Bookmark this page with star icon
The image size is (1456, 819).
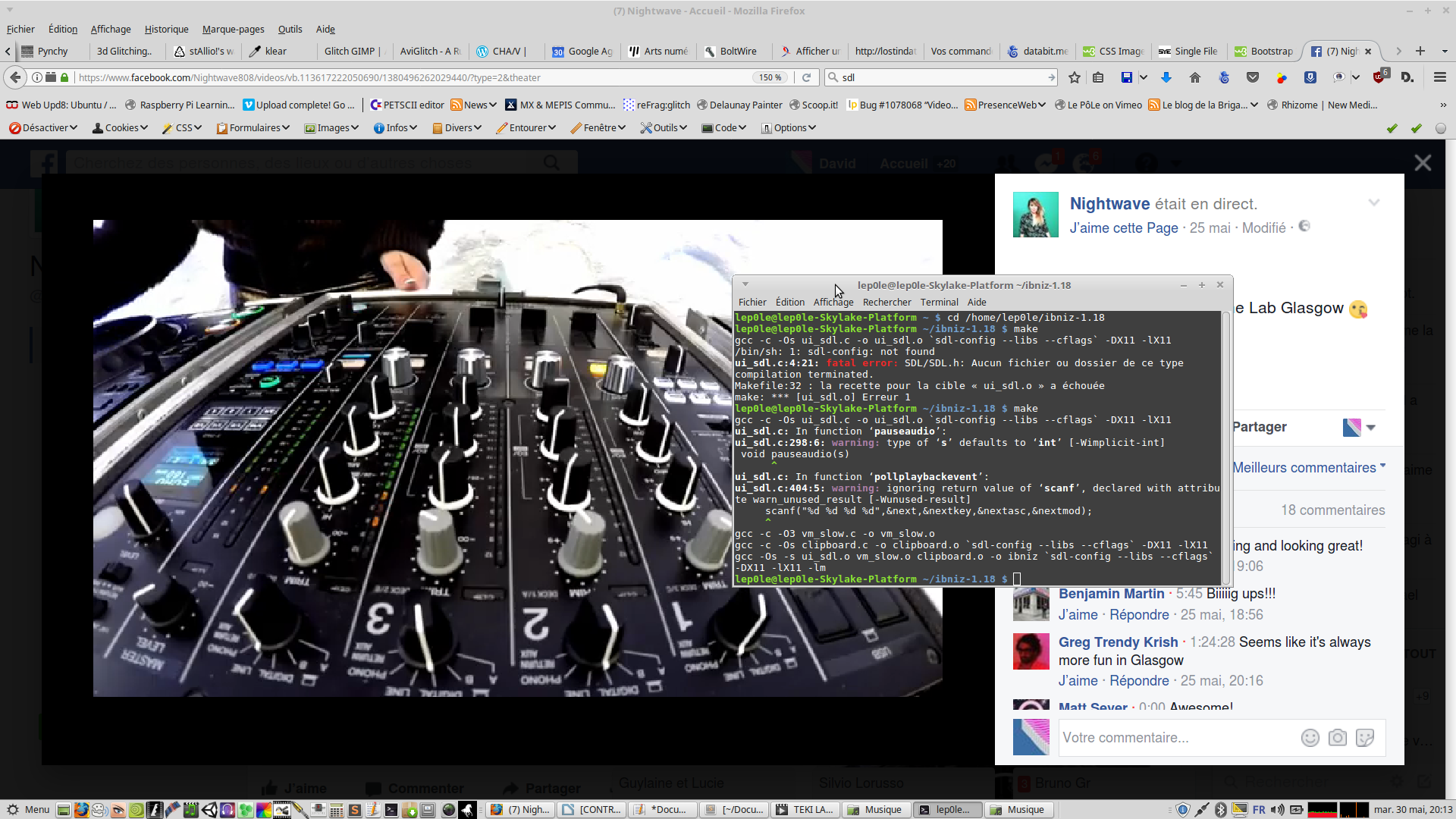[x=1074, y=77]
